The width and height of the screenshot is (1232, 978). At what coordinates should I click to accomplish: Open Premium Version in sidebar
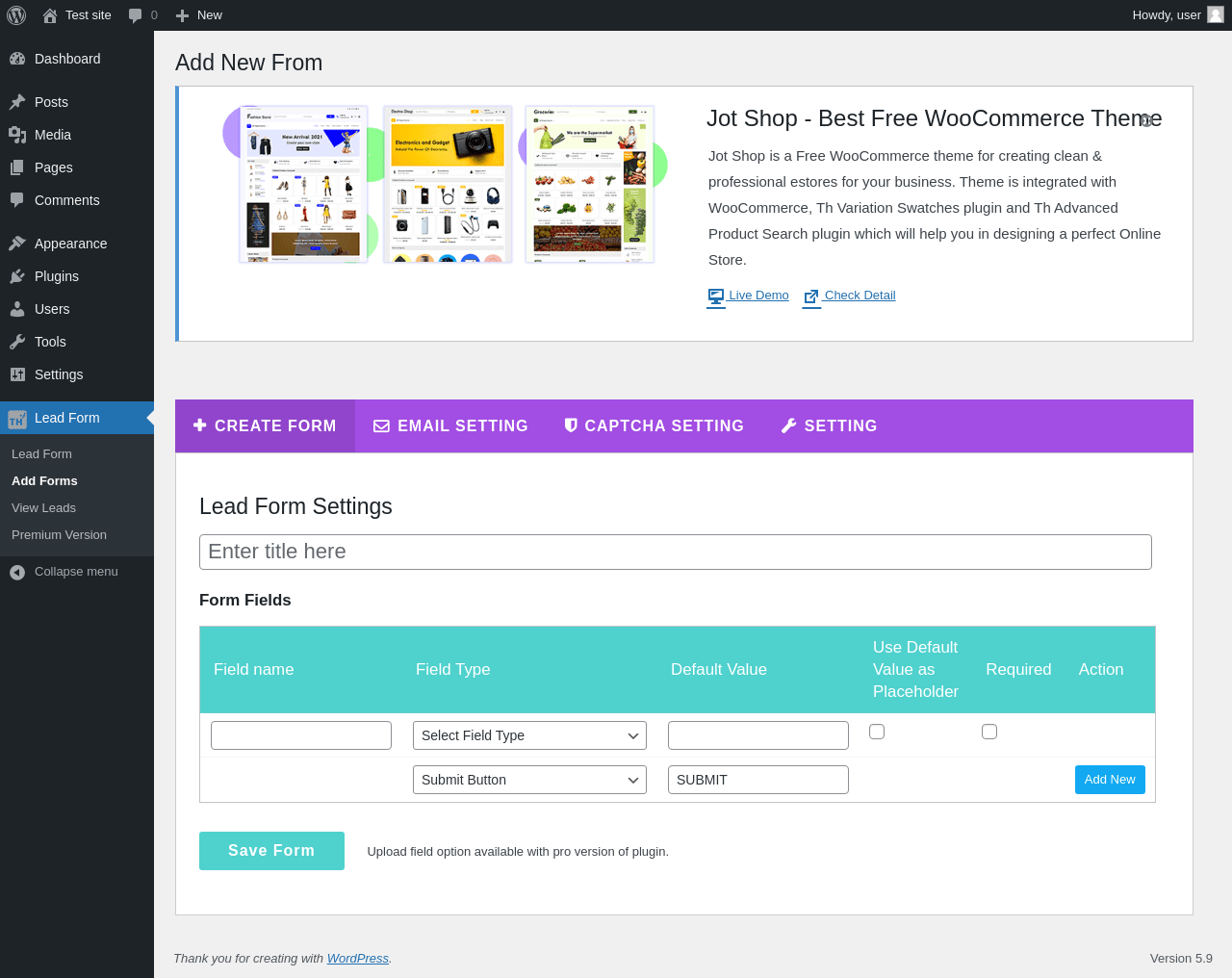click(59, 535)
